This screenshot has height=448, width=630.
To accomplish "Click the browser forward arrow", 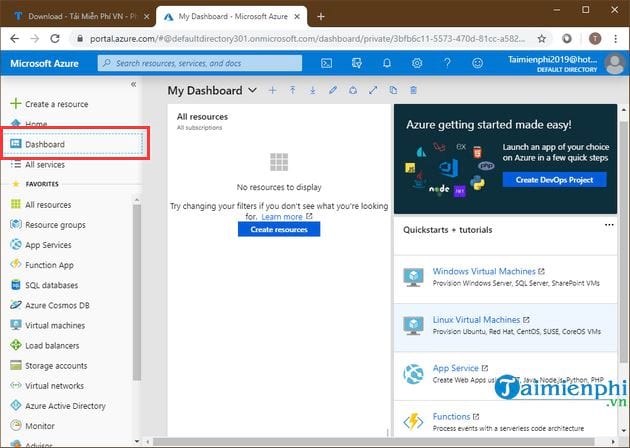I will point(35,39).
